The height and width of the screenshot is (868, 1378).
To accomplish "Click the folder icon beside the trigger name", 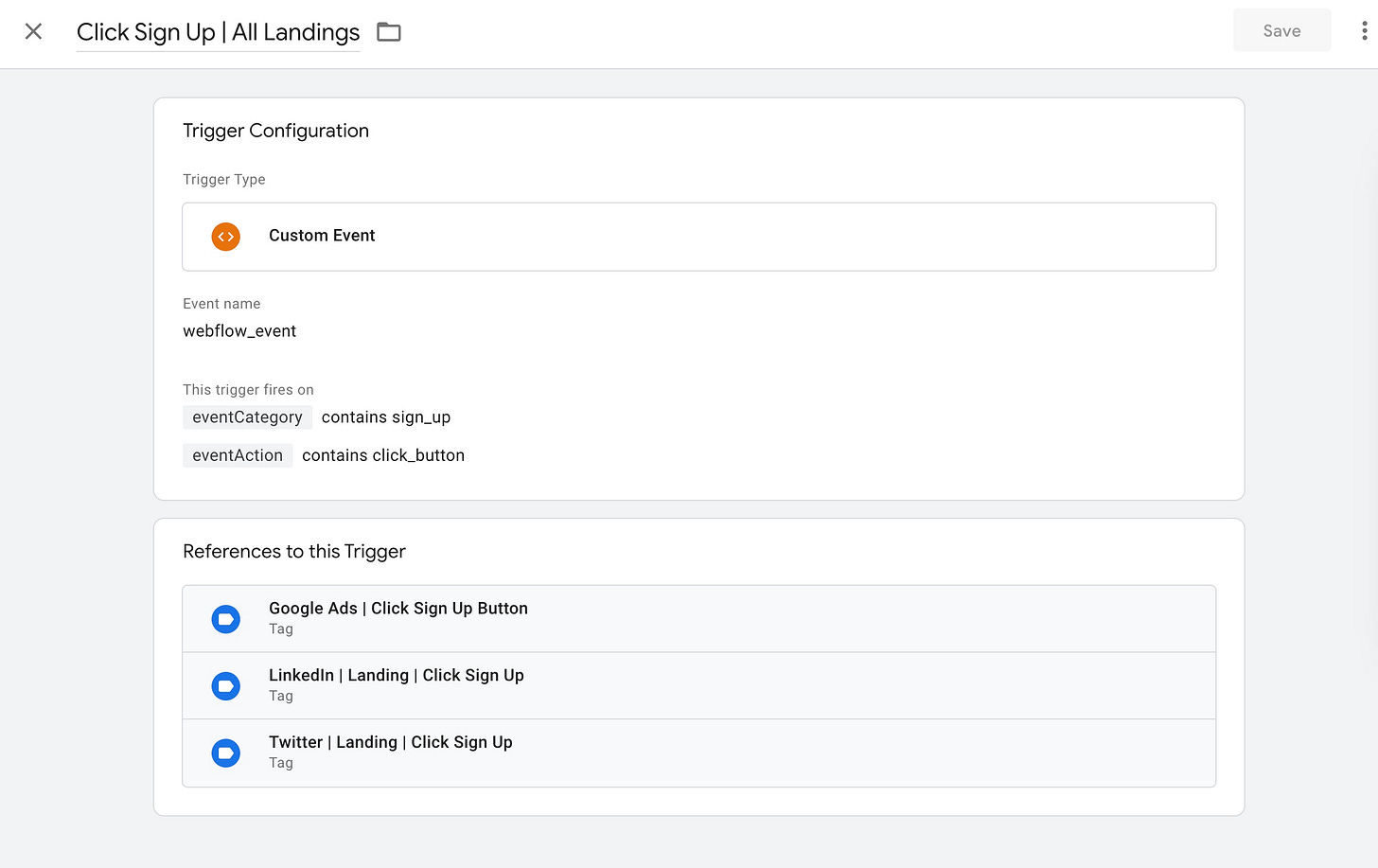I will coord(389,32).
